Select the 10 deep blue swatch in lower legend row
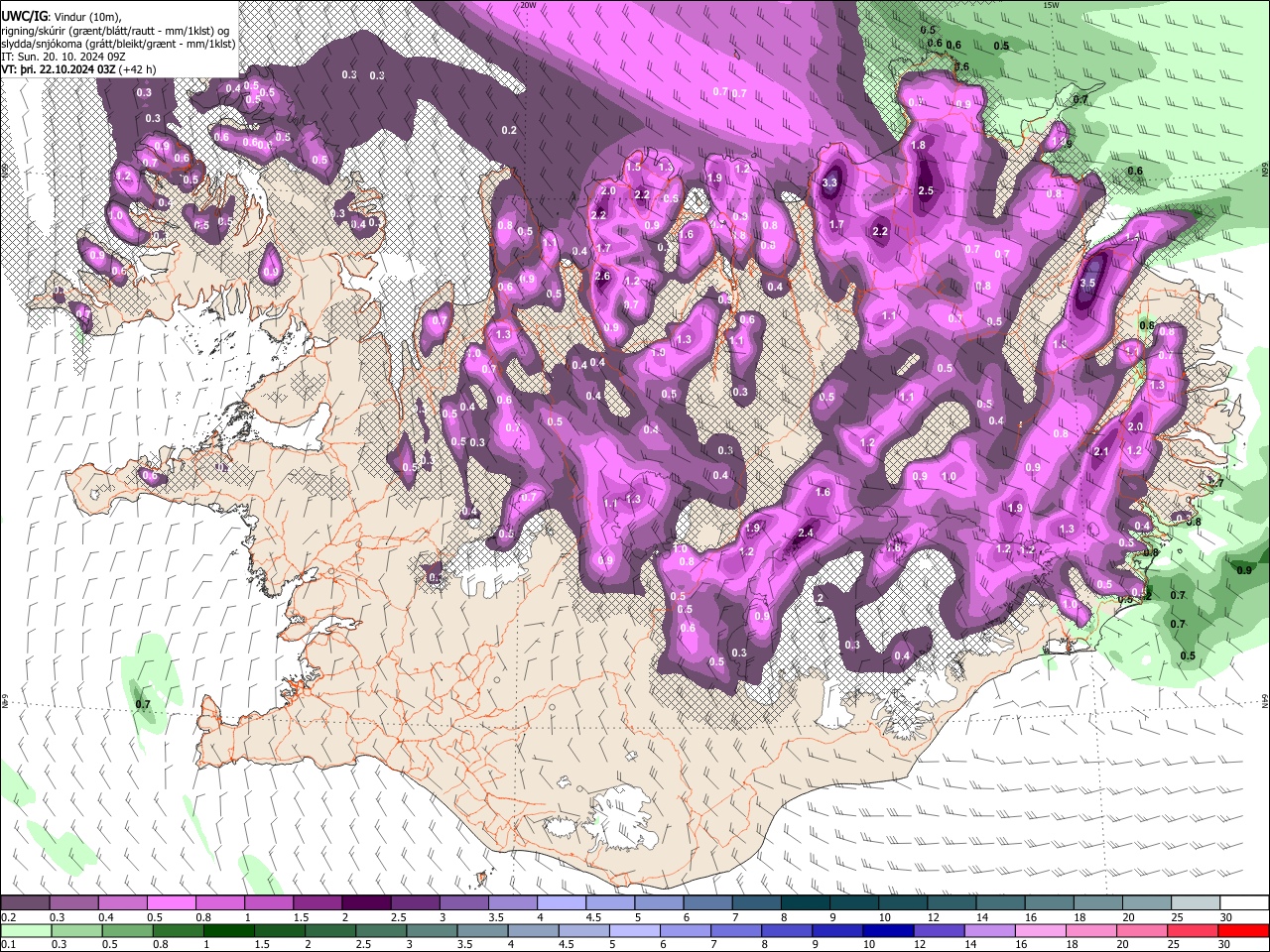The image size is (1270, 952). tap(888, 931)
